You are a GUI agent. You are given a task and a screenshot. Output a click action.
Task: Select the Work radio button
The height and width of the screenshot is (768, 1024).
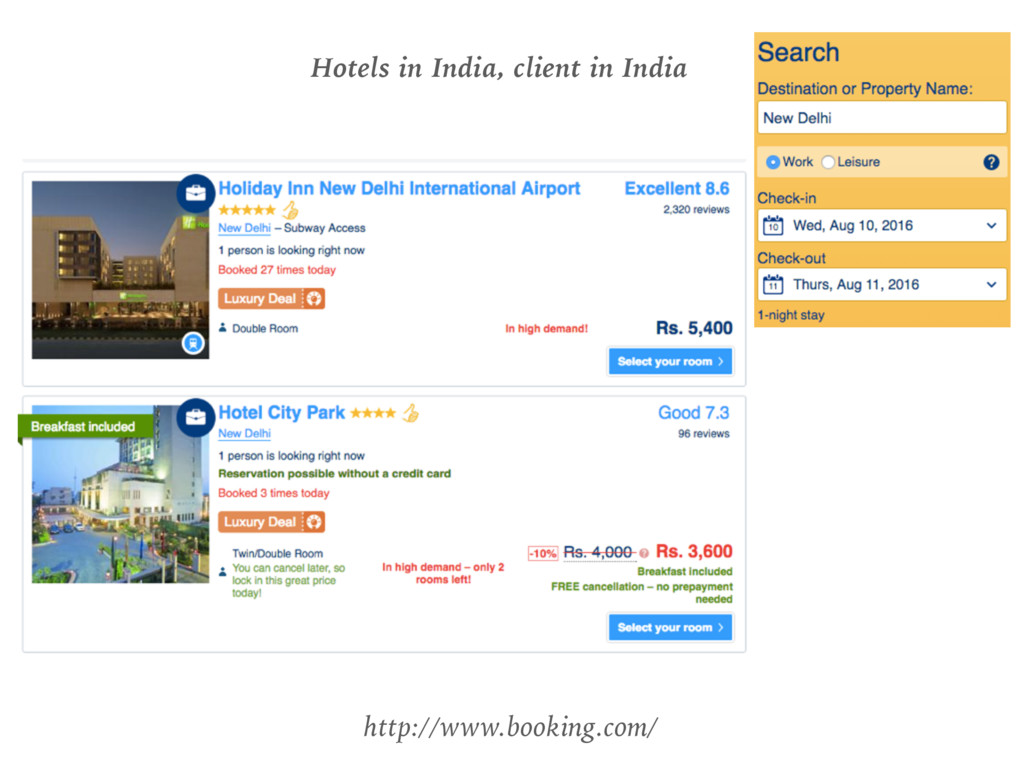pyautogui.click(x=773, y=162)
